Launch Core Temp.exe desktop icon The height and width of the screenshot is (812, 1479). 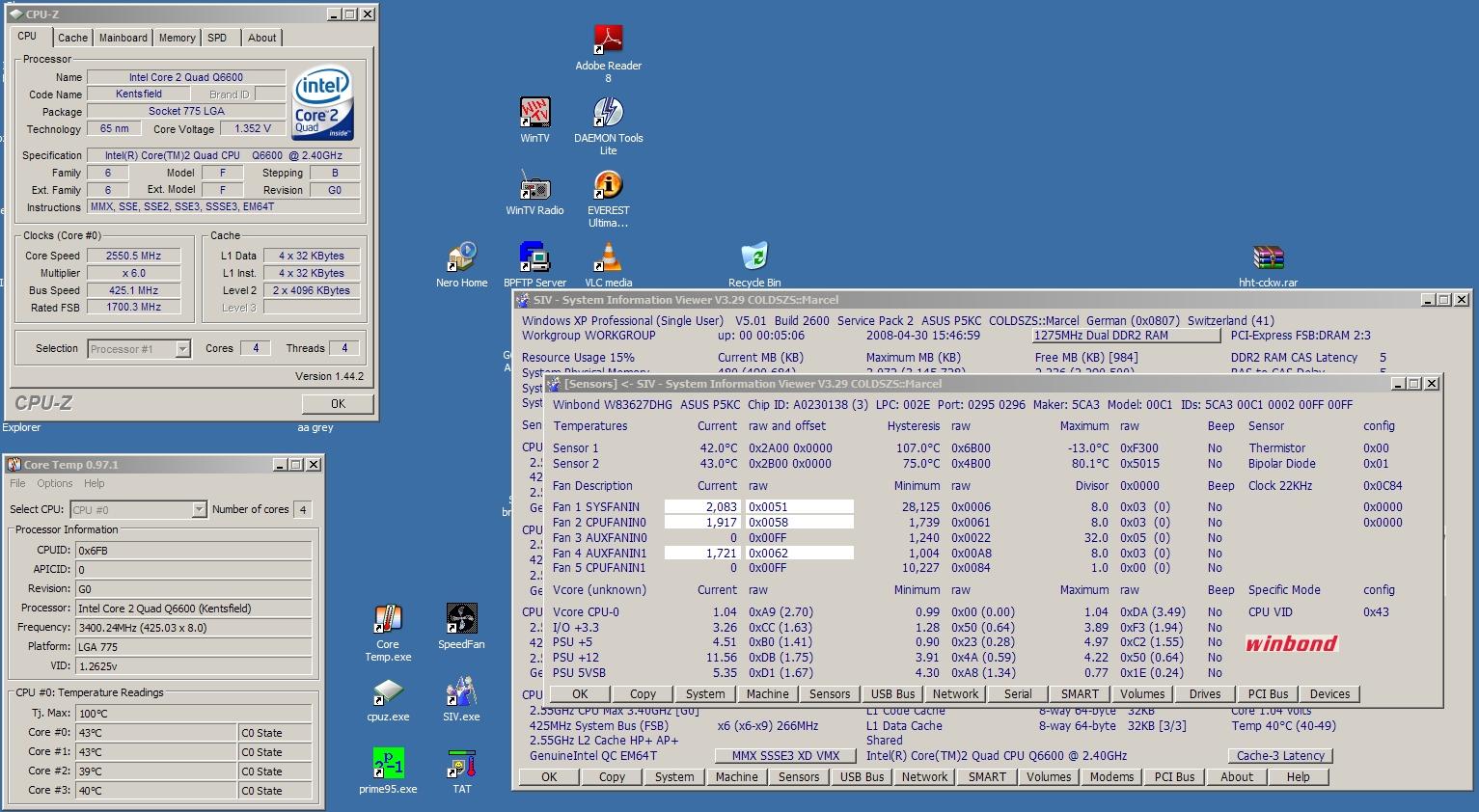(388, 619)
